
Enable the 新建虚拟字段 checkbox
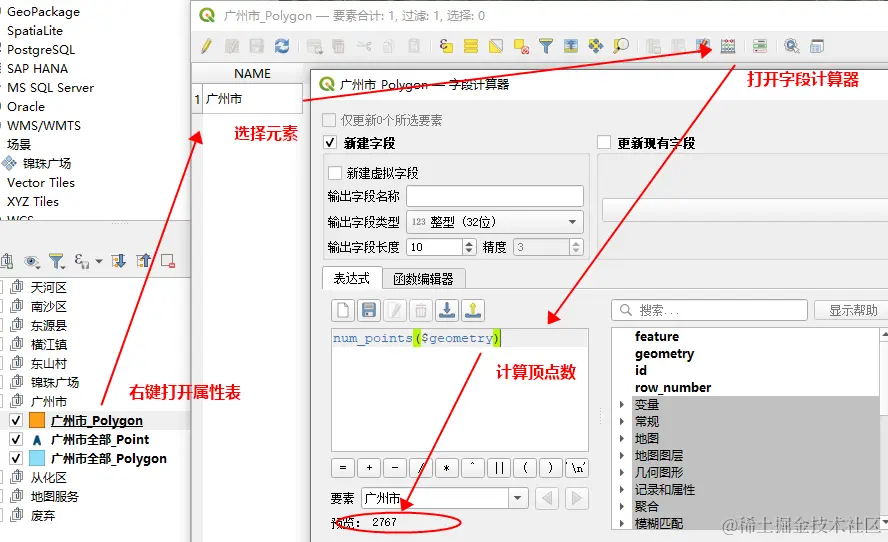[x=335, y=172]
